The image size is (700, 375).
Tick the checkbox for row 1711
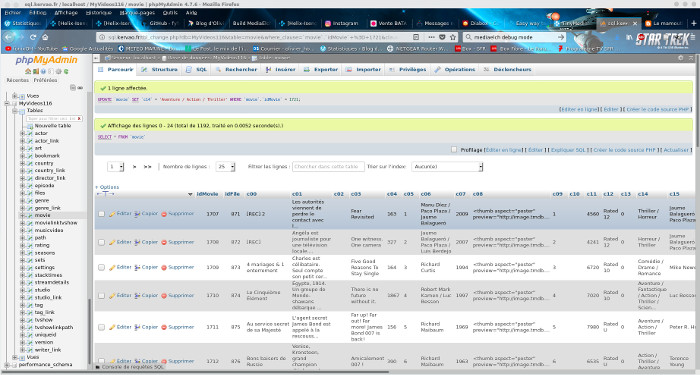(101, 327)
